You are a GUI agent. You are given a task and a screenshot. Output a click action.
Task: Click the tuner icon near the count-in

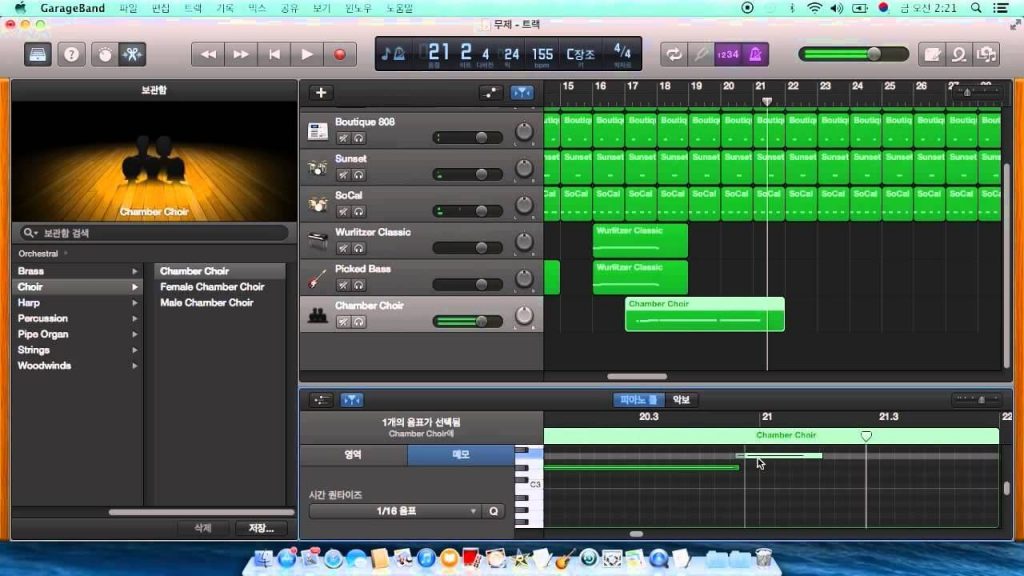pos(700,54)
